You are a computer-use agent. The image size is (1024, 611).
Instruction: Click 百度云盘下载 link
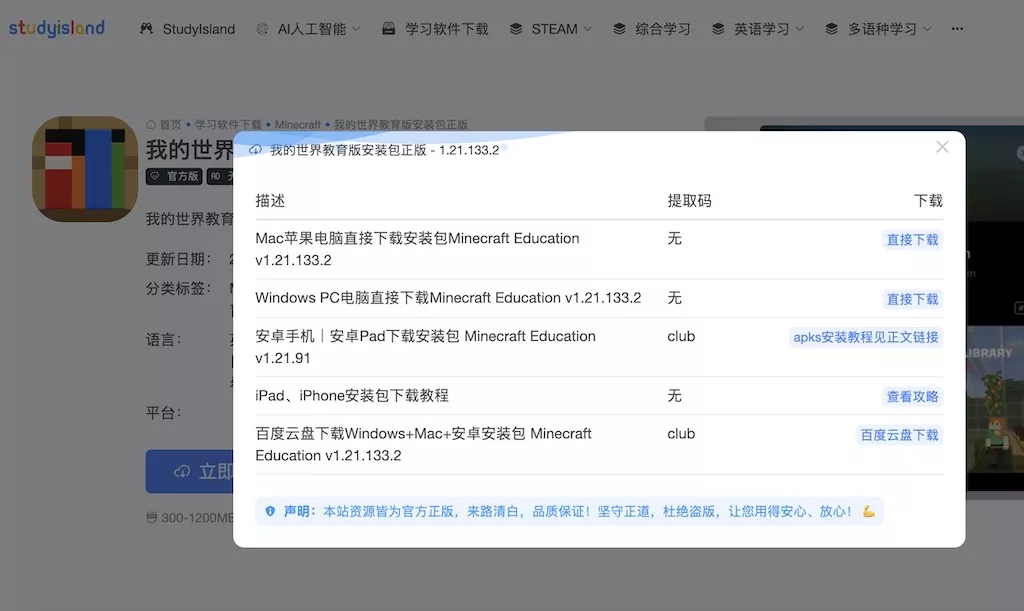899,435
